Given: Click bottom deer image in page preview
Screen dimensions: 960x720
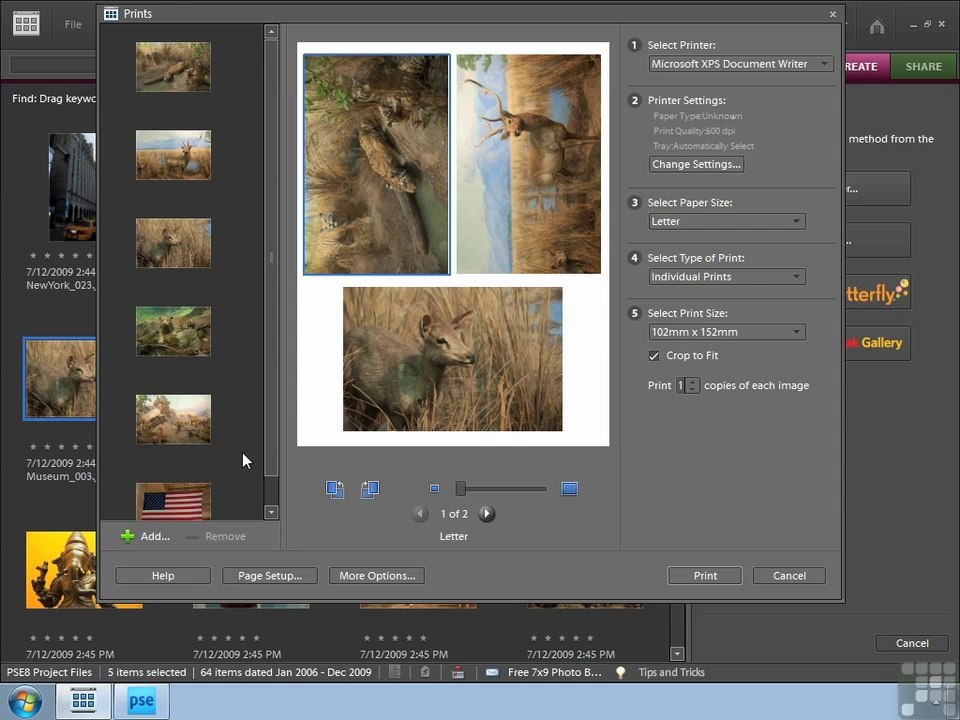Looking at the screenshot, I should [452, 359].
